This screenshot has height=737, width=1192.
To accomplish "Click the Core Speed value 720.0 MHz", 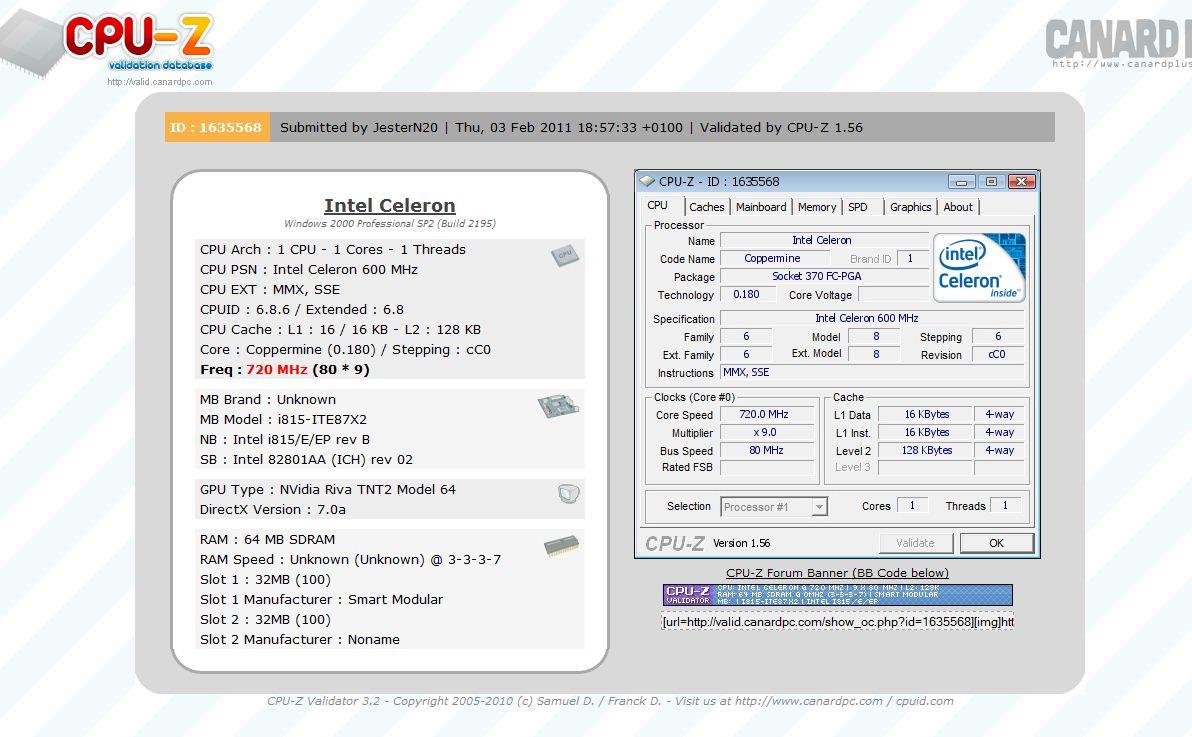I will click(766, 415).
